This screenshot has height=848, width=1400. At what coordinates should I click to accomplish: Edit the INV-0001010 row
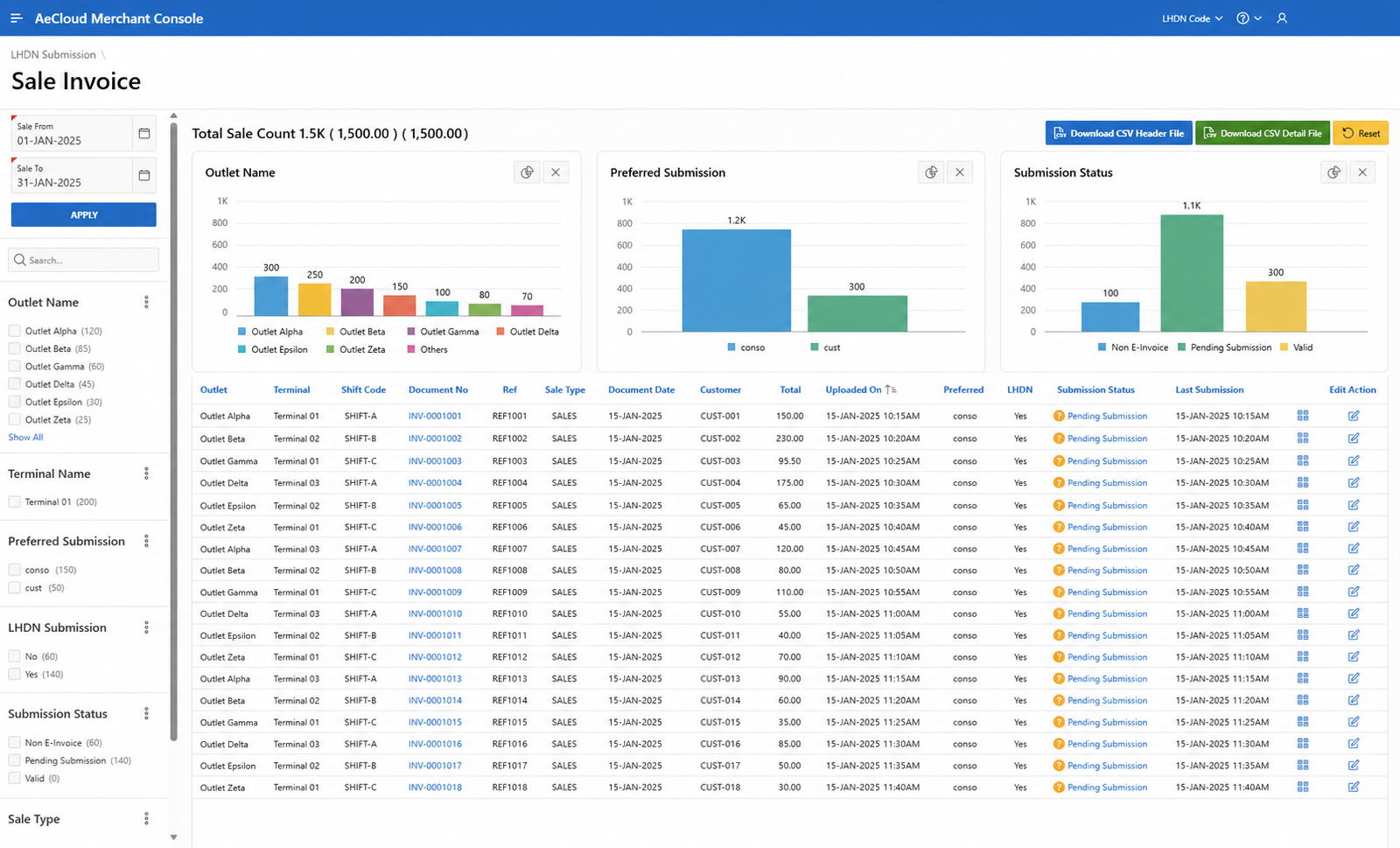tap(1354, 613)
